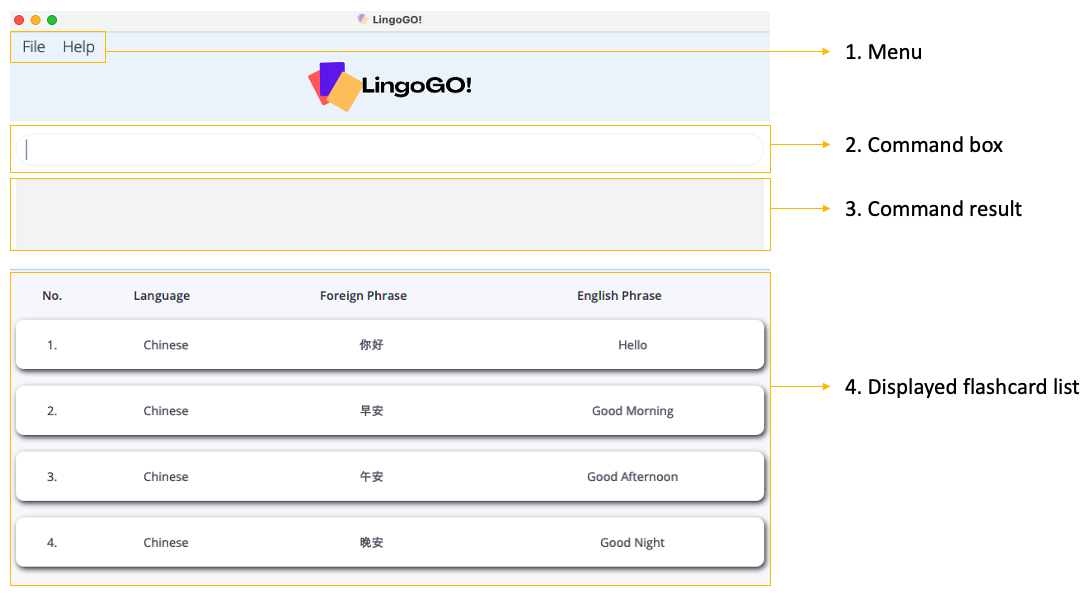Click the foreign phrase 你好

[371, 345]
